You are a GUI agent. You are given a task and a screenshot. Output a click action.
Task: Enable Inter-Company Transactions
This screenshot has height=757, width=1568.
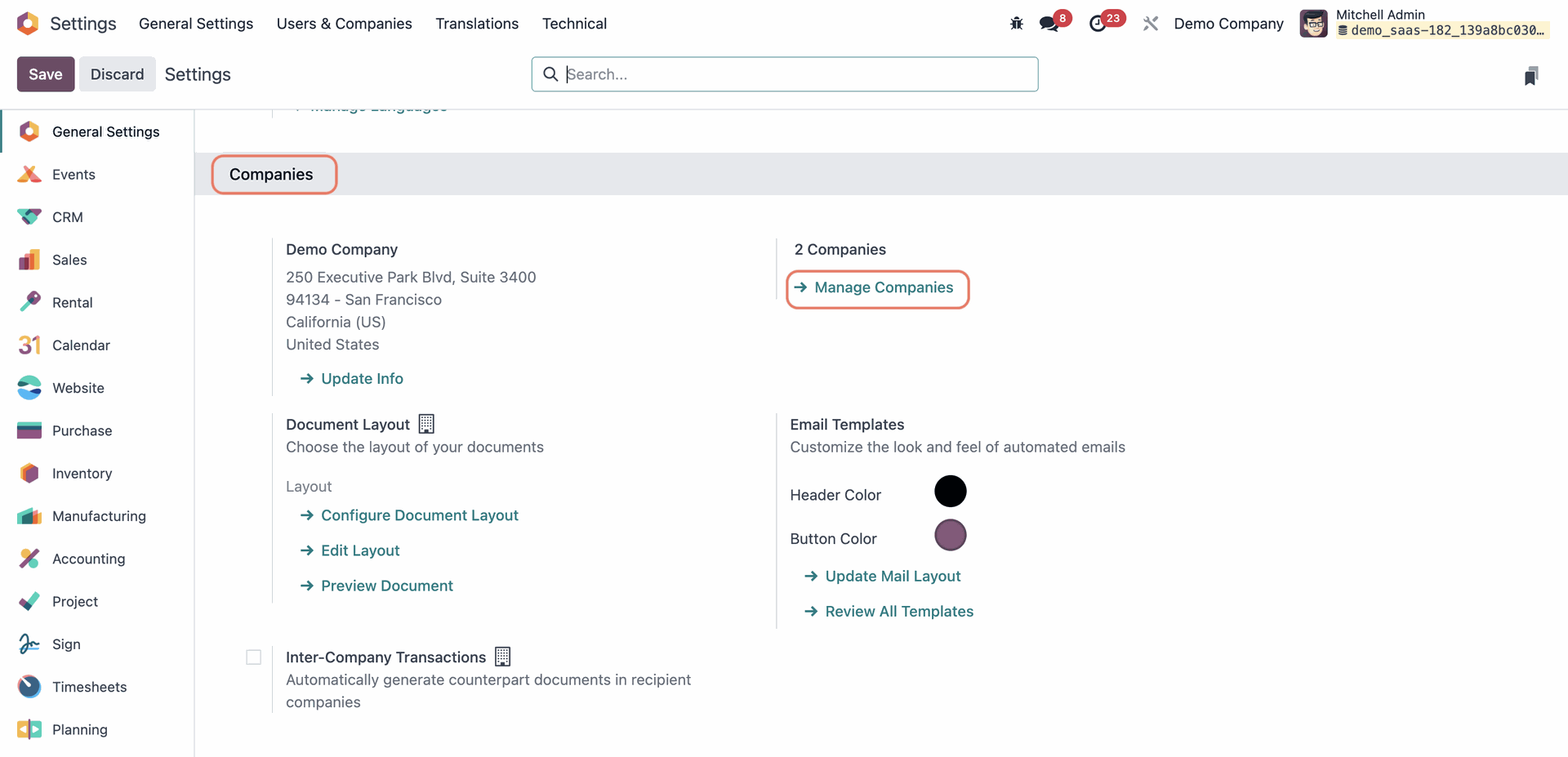(x=253, y=657)
